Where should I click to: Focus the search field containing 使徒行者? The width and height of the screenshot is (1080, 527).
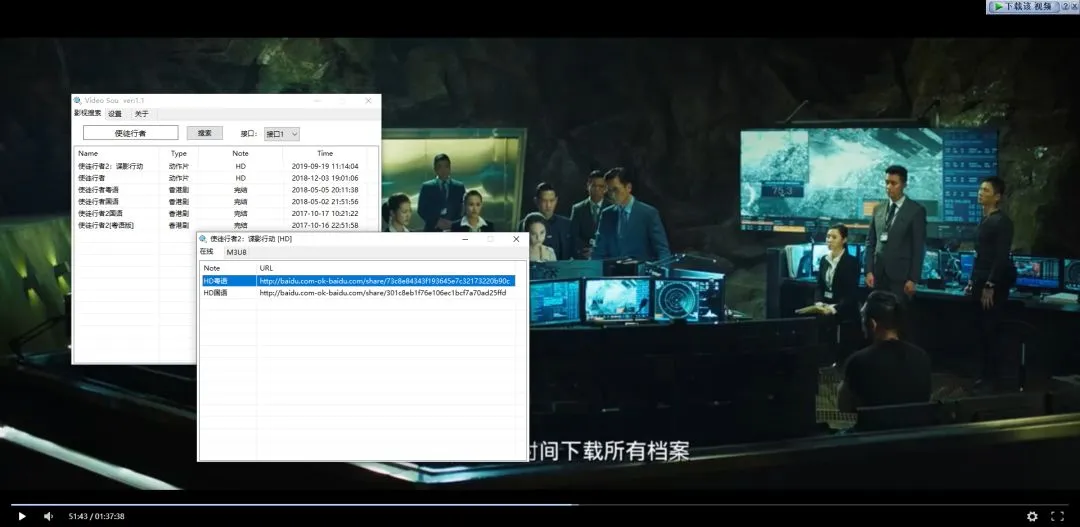click(x=130, y=133)
